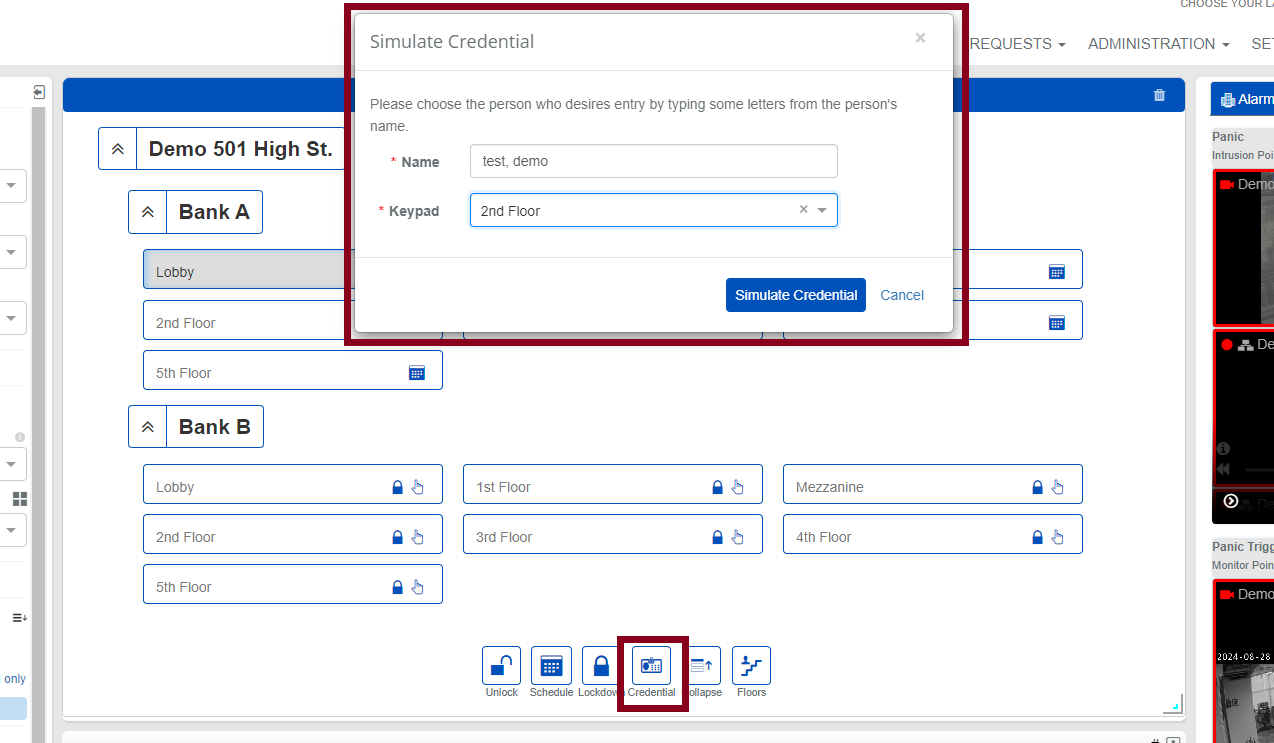The image size is (1274, 743).
Task: Open the Requests menu
Action: pyautogui.click(x=1016, y=44)
